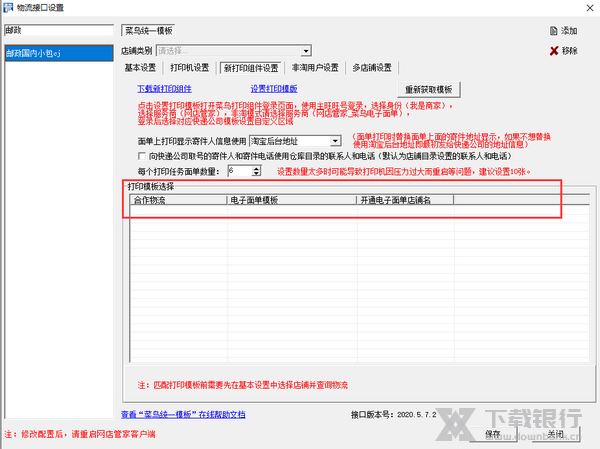Viewport: 600px width, 449px height.
Task: Expand the 淘宝后台地址 dropdown
Action: coord(335,141)
